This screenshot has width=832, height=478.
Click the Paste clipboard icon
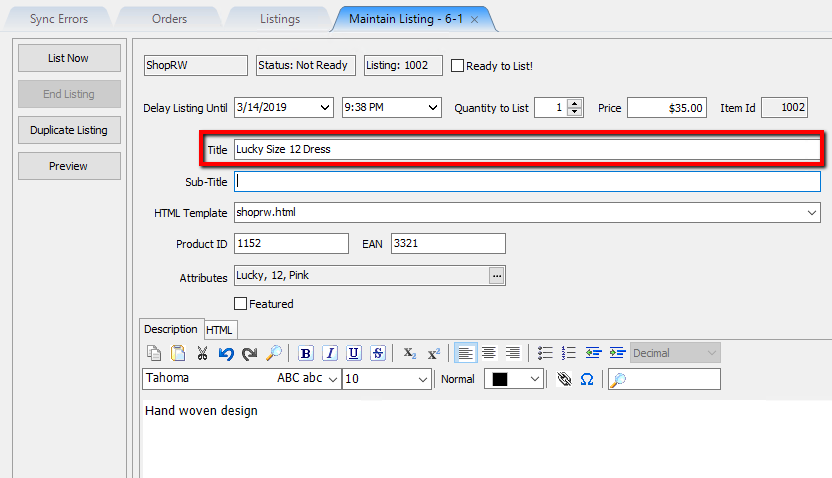(x=178, y=353)
